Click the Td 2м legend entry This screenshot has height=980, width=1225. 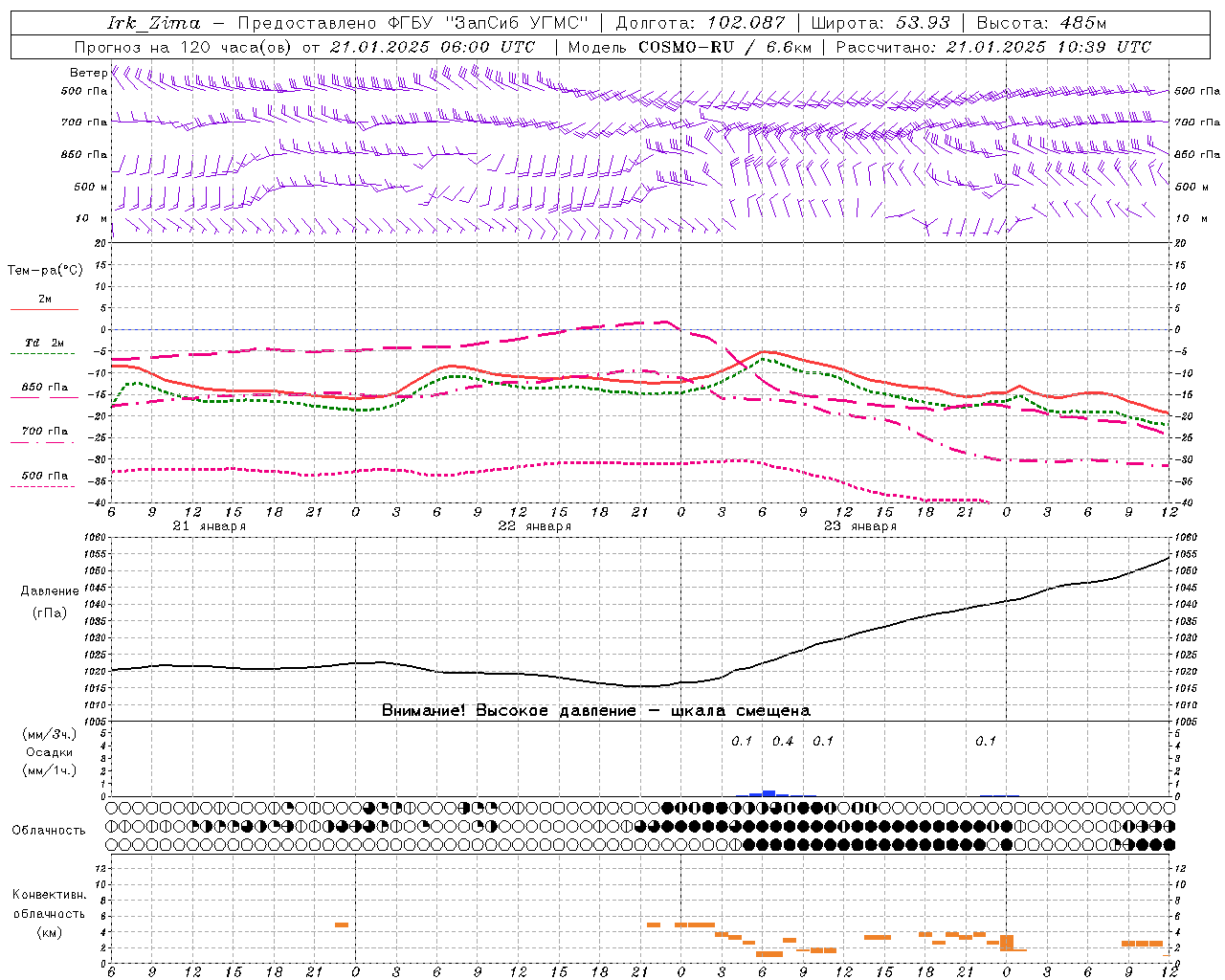pos(45,344)
